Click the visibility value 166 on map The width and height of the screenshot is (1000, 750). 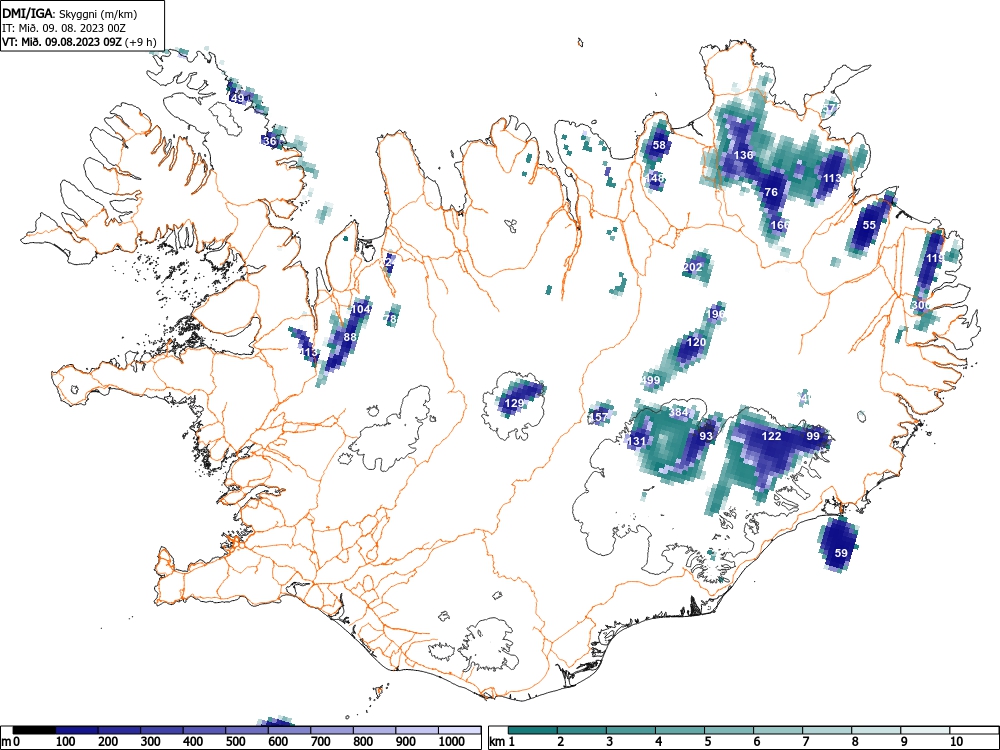click(x=780, y=224)
